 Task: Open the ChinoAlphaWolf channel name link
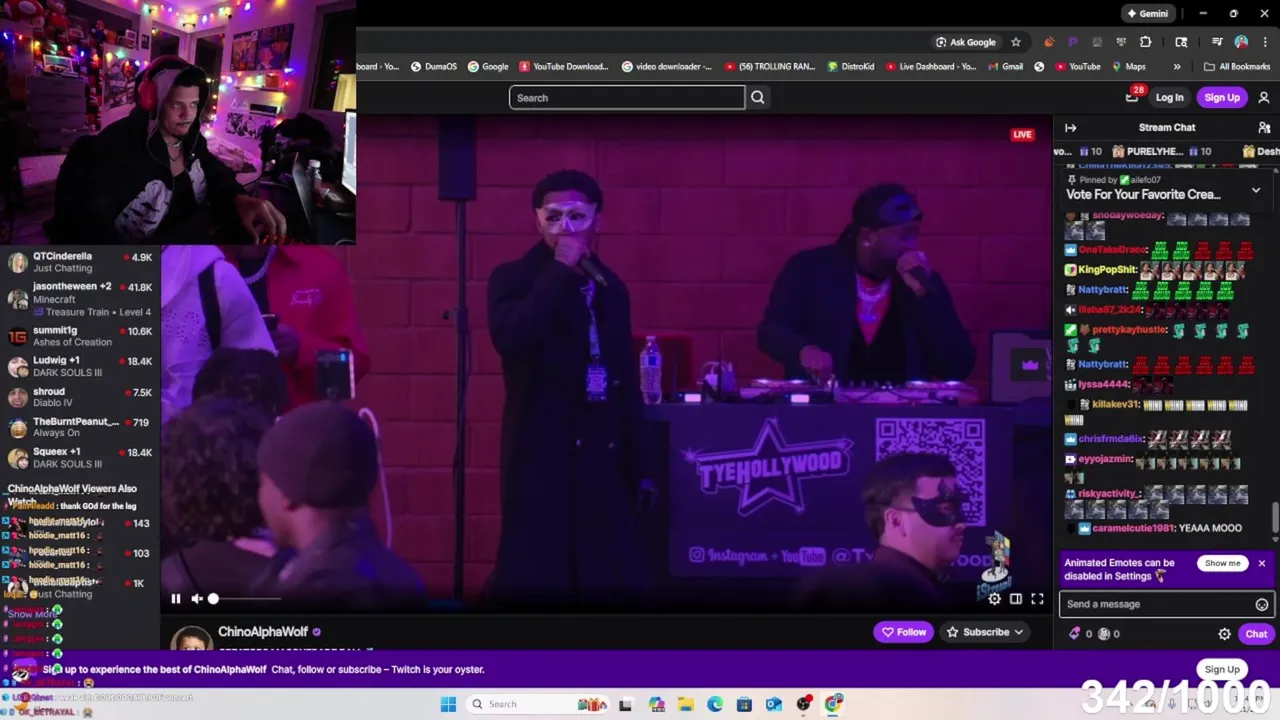coord(263,632)
